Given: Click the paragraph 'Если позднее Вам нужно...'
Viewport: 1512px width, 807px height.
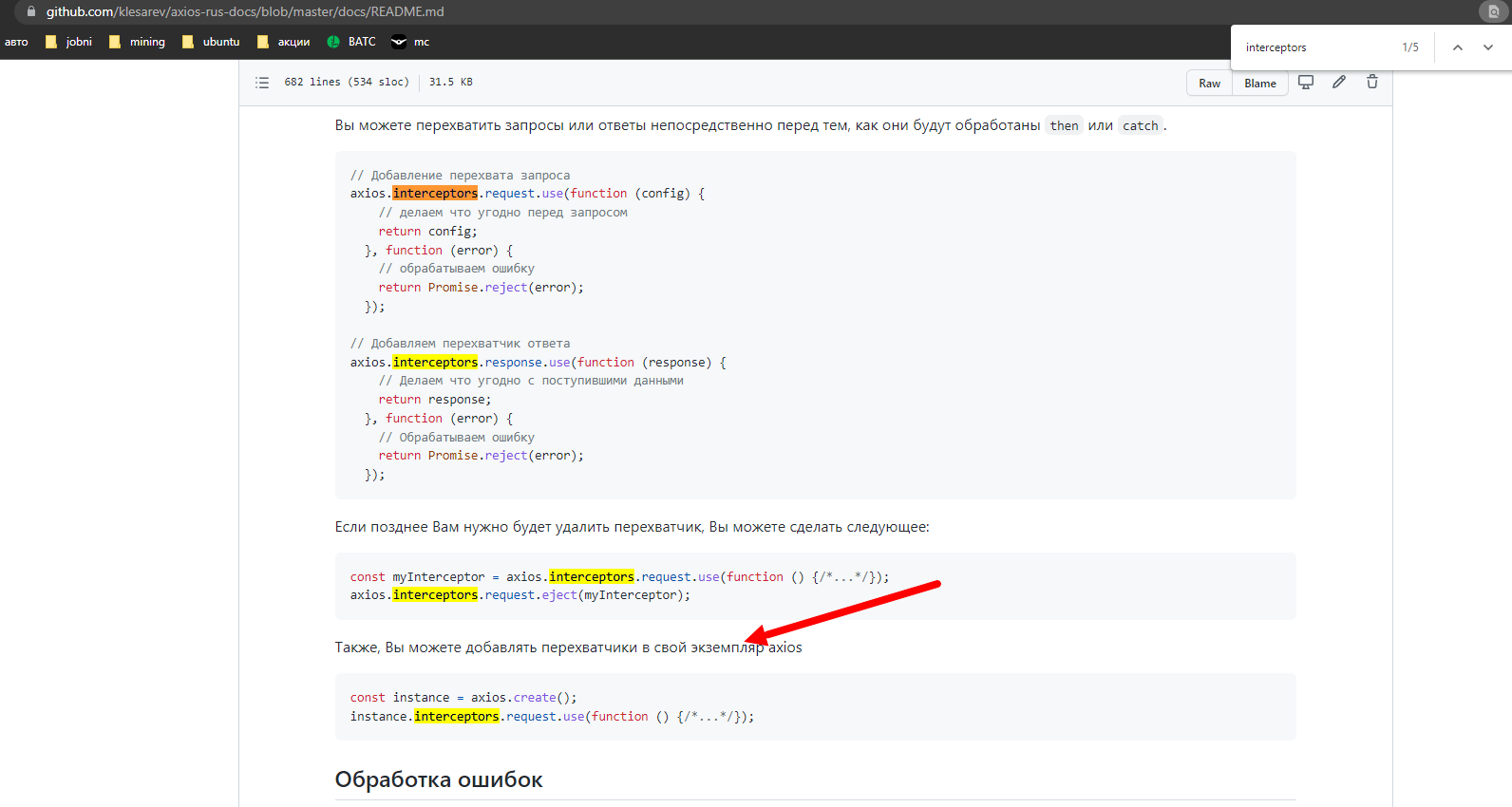Looking at the screenshot, I should tap(632, 527).
